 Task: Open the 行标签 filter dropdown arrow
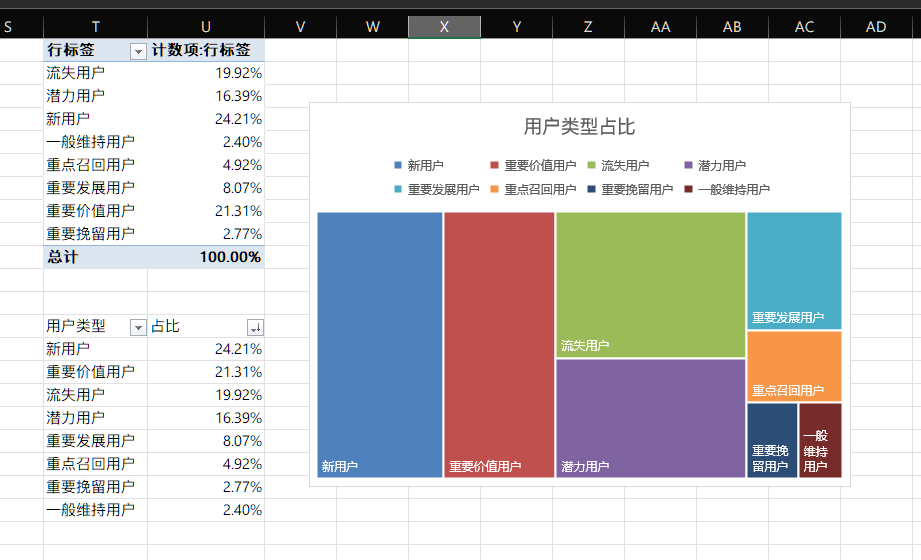(137, 50)
